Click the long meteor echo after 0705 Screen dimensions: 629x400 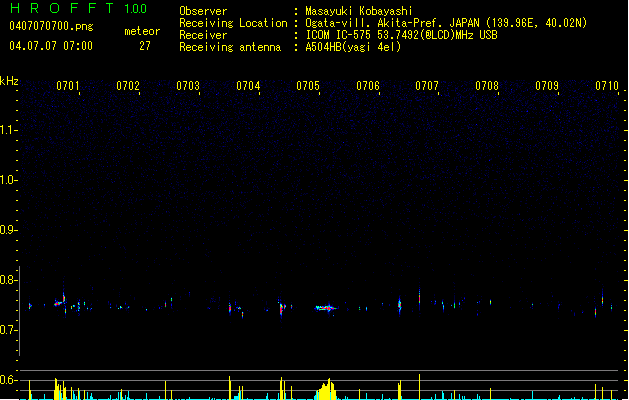[327, 308]
